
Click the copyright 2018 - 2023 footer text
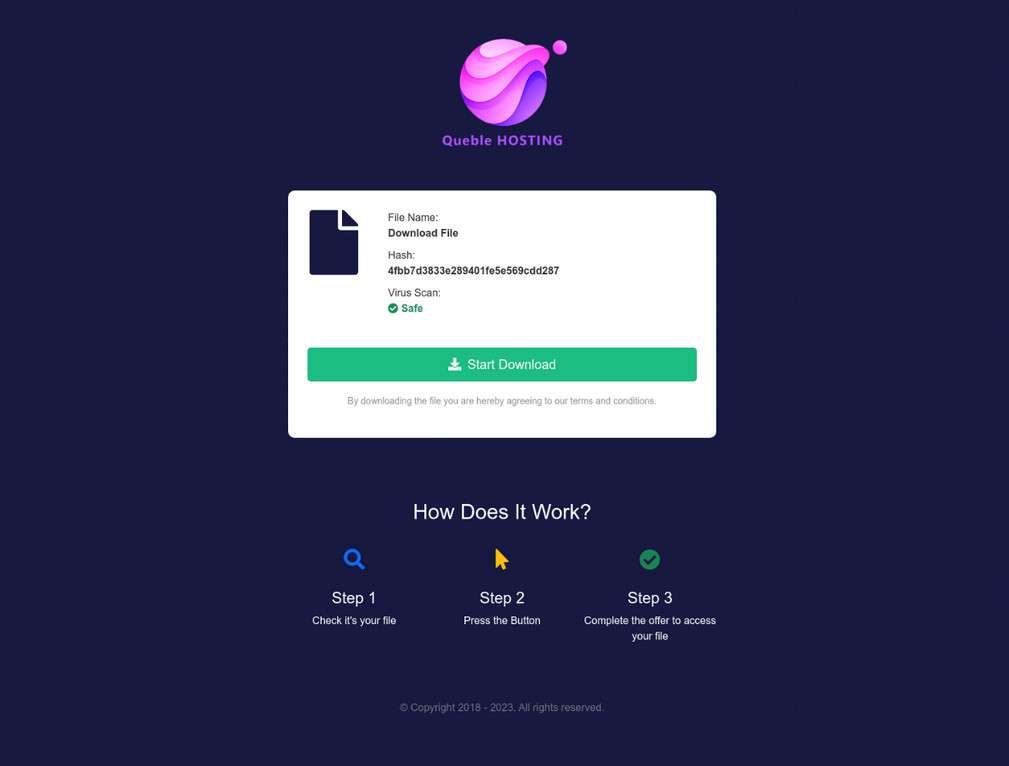point(502,707)
